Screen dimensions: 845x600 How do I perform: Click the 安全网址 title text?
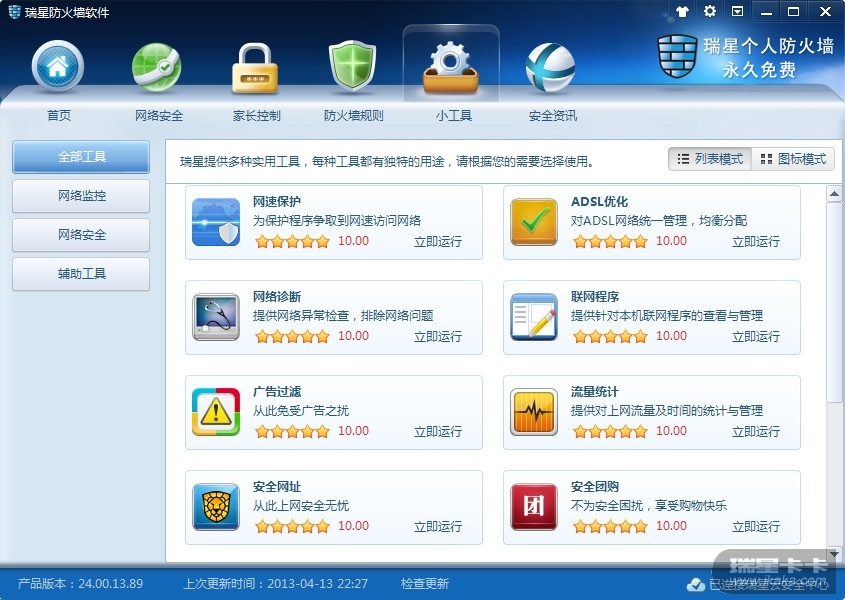pos(277,487)
